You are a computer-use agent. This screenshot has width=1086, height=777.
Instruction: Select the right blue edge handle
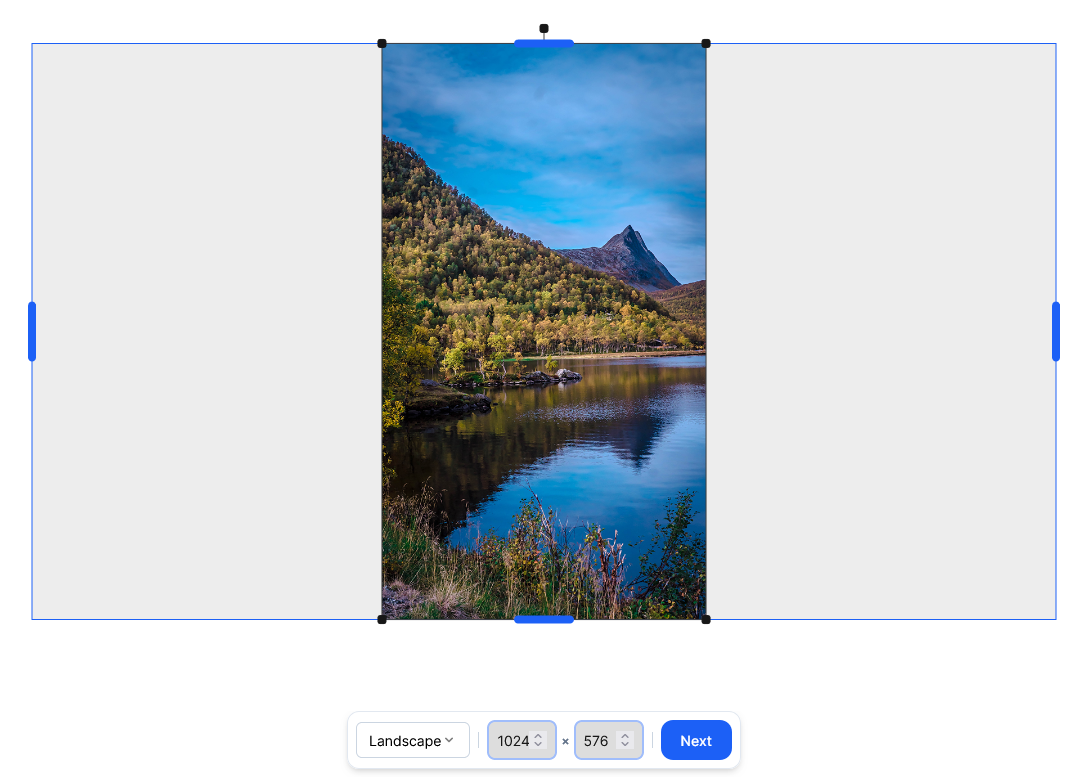pos(1056,330)
